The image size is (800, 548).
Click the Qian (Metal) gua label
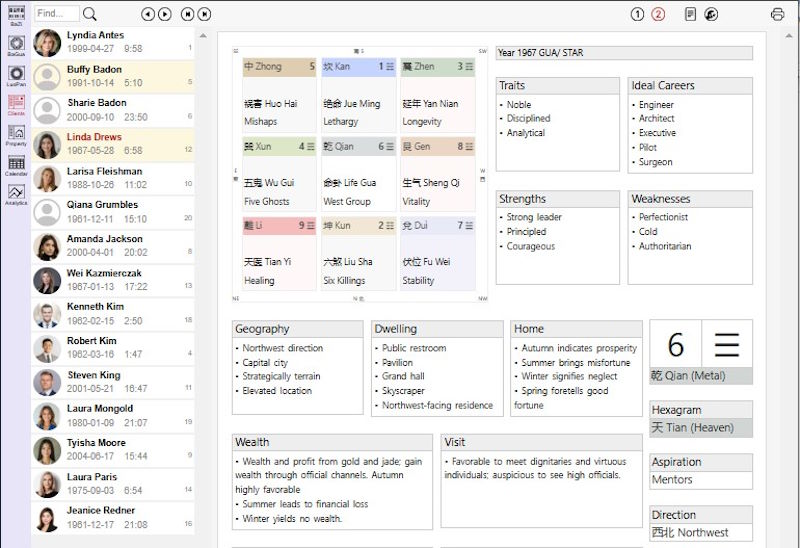tap(701, 376)
